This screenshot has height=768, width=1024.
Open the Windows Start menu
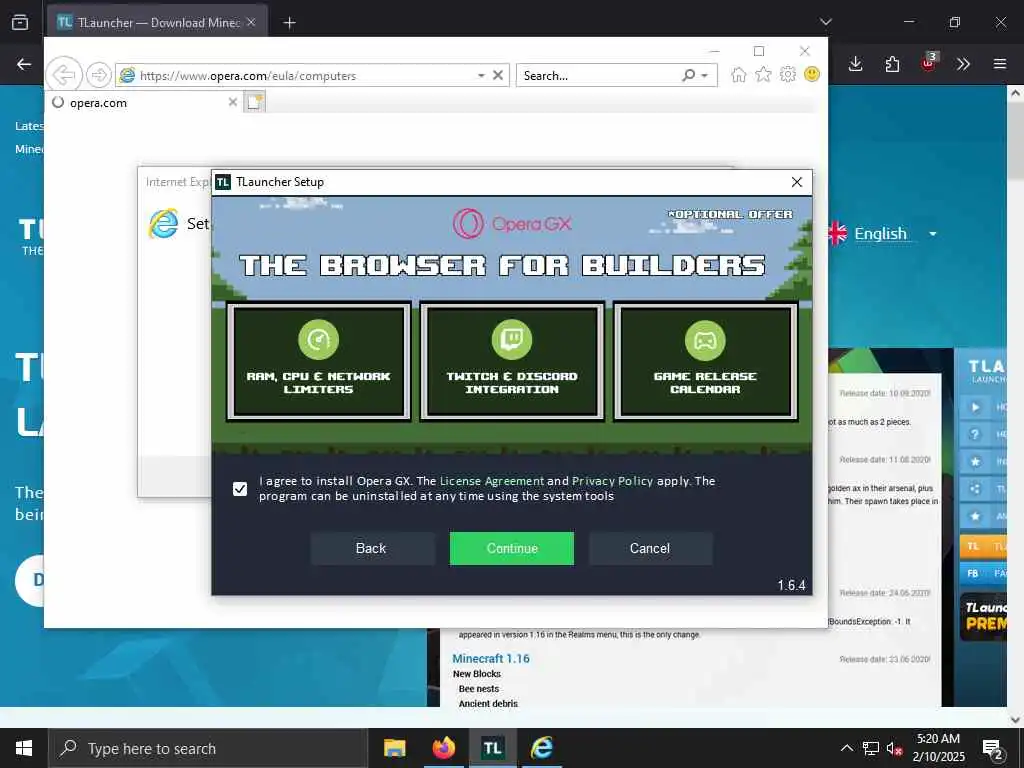24,748
